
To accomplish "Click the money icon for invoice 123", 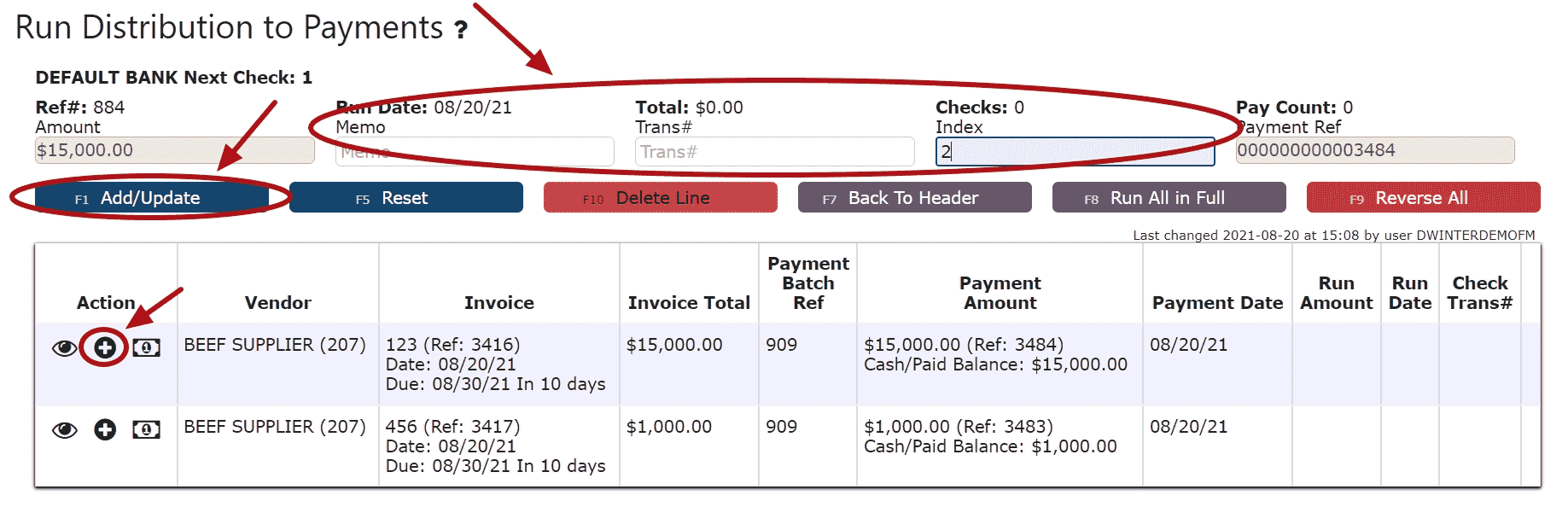I will point(146,348).
